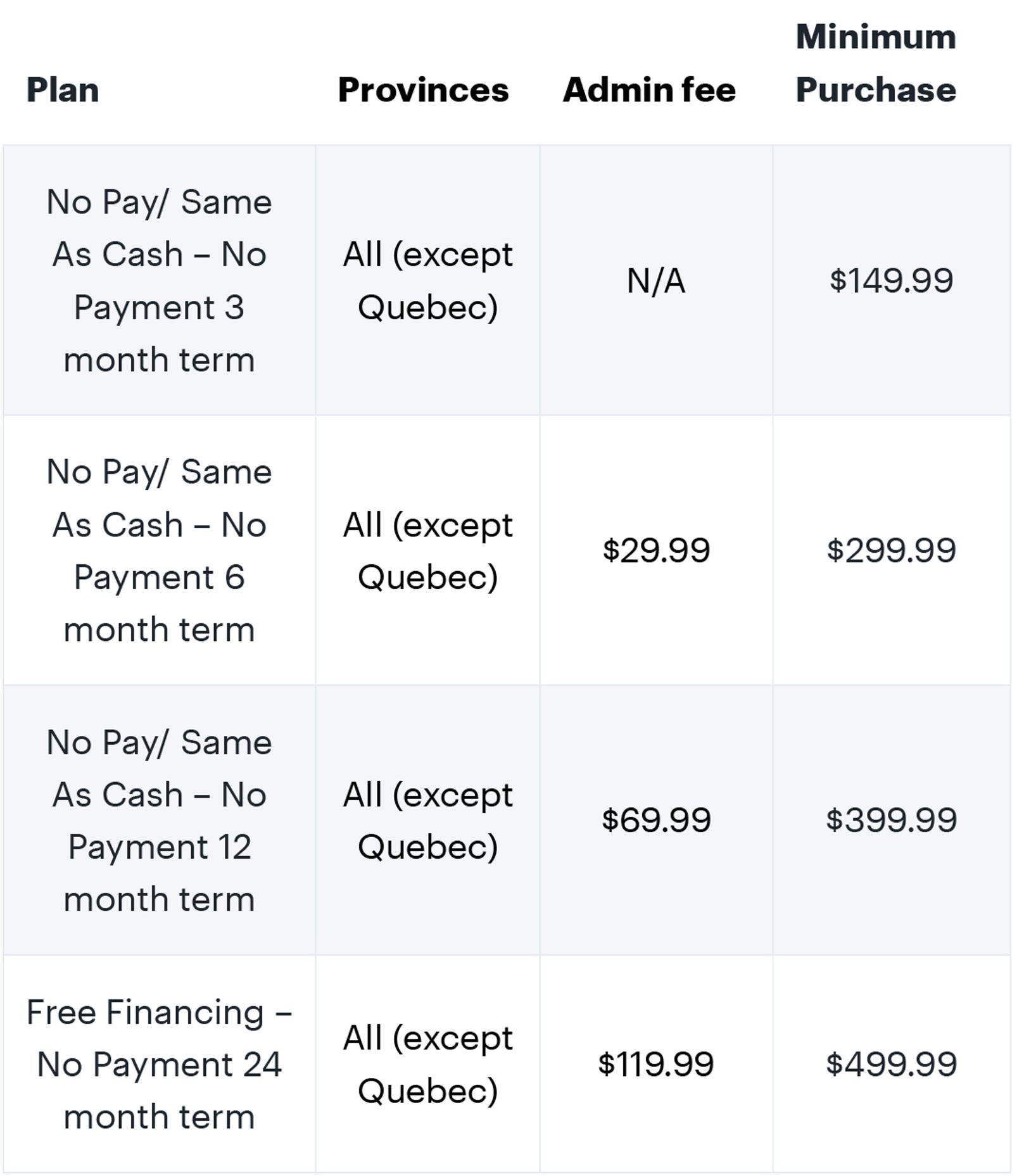Click the Provinces column header
This screenshot has width=1024, height=1176.
click(423, 90)
